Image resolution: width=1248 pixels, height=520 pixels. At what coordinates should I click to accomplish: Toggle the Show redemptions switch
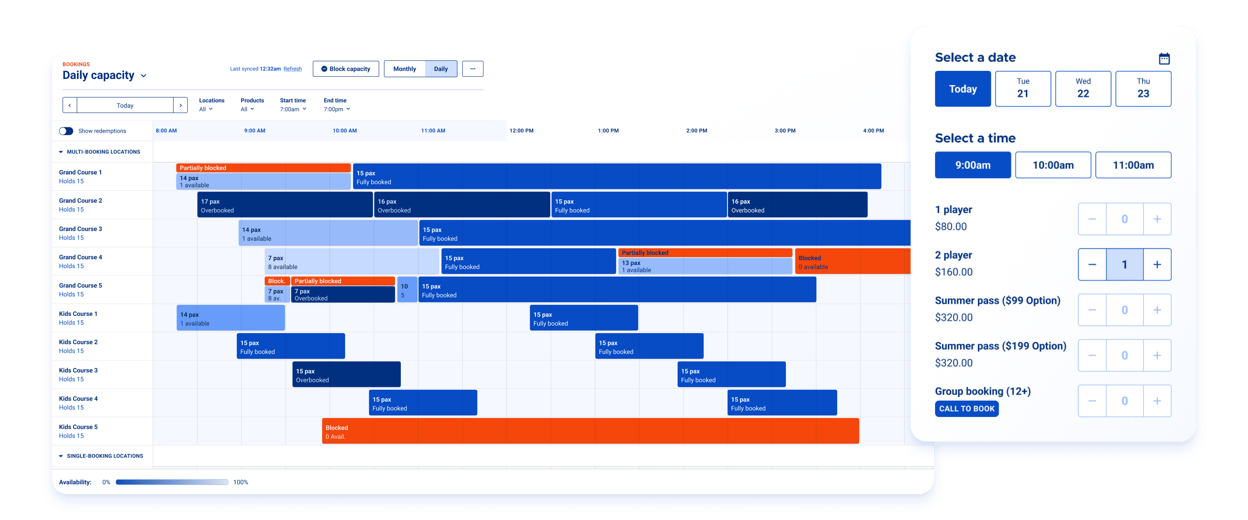tap(66, 131)
